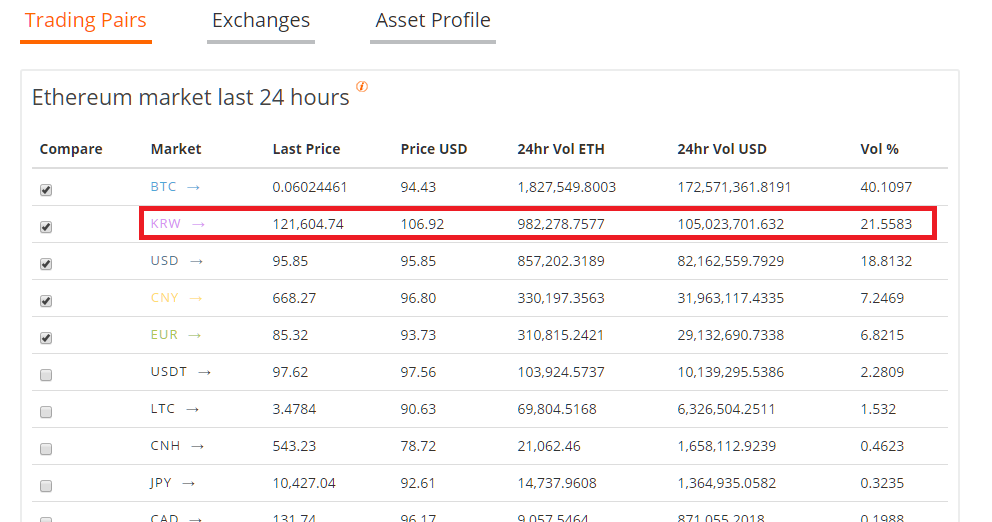The width and height of the screenshot is (992, 522).
Task: Enable the USDT compare checkbox
Action: point(46,375)
